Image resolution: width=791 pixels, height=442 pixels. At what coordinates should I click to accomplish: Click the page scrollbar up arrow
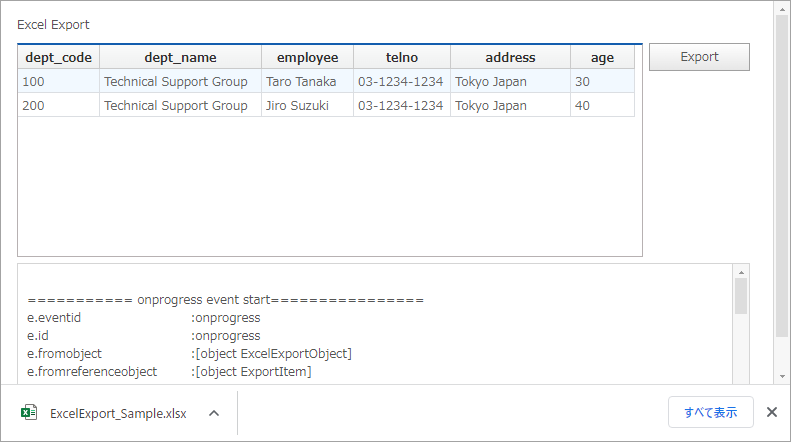(x=782, y=8)
